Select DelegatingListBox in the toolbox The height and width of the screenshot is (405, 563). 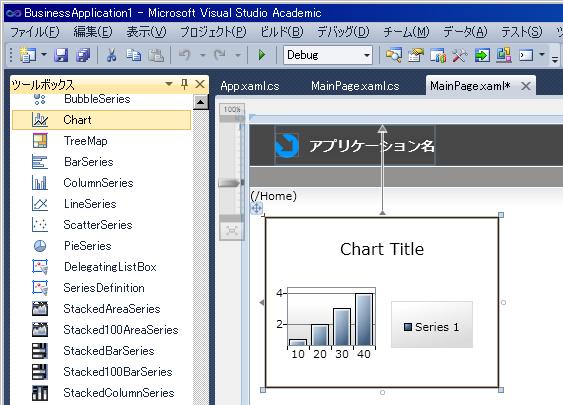tap(101, 267)
